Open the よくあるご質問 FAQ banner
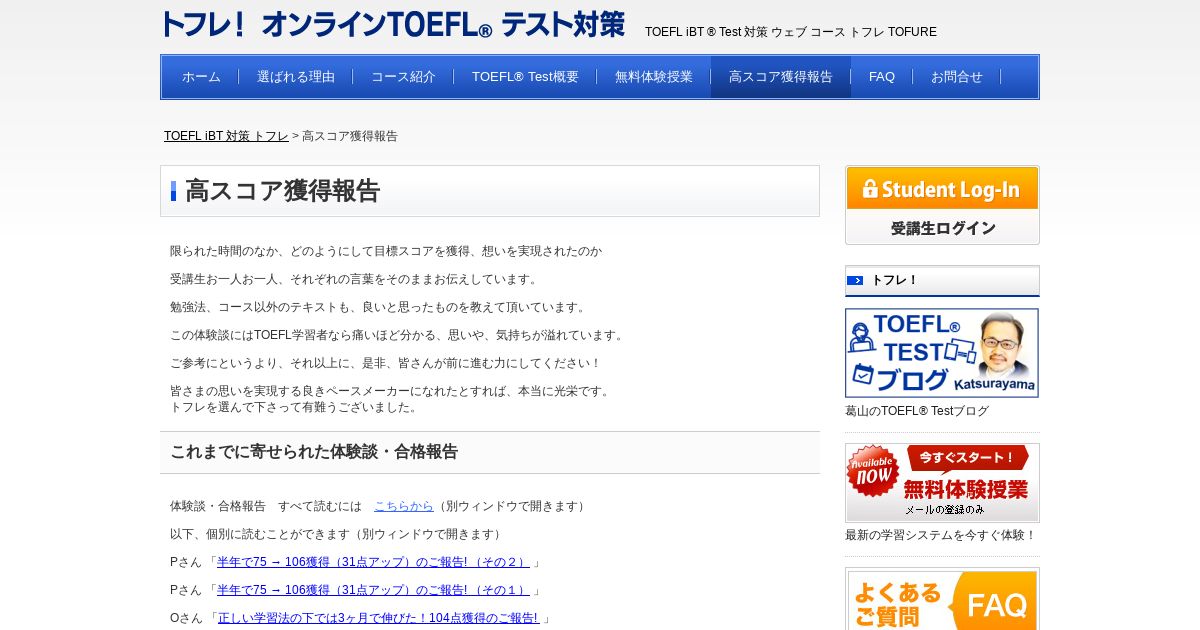This screenshot has width=1200, height=630. coord(942,600)
